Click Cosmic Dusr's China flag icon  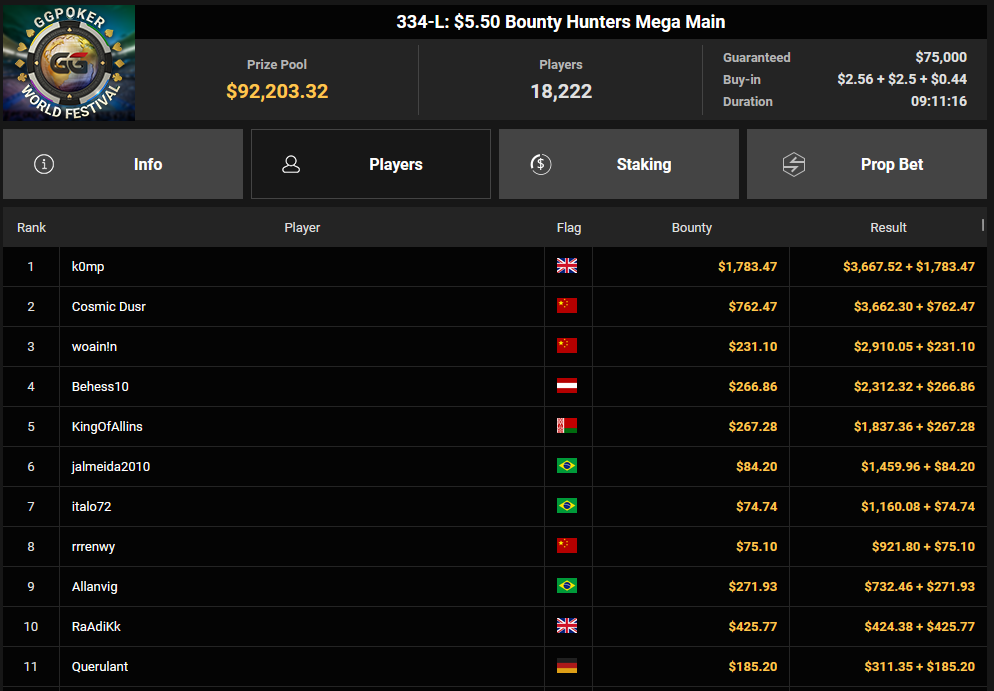tap(567, 306)
